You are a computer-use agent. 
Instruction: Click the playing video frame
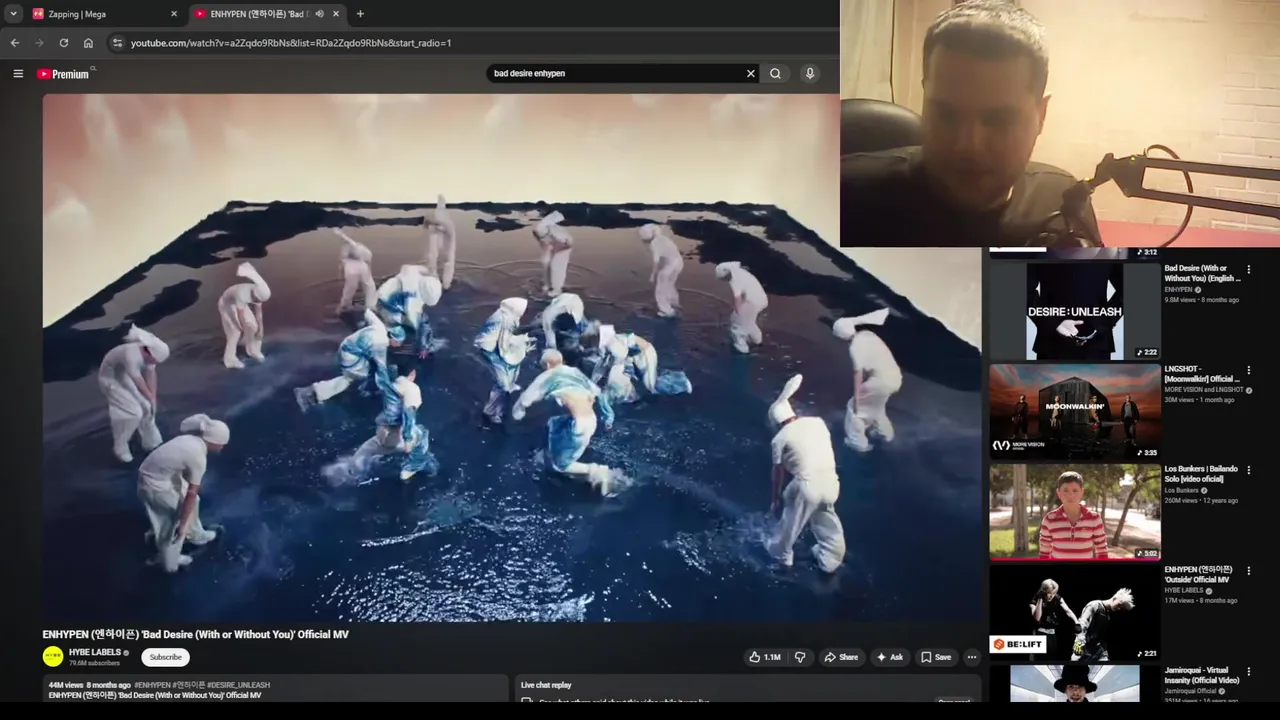pos(512,358)
